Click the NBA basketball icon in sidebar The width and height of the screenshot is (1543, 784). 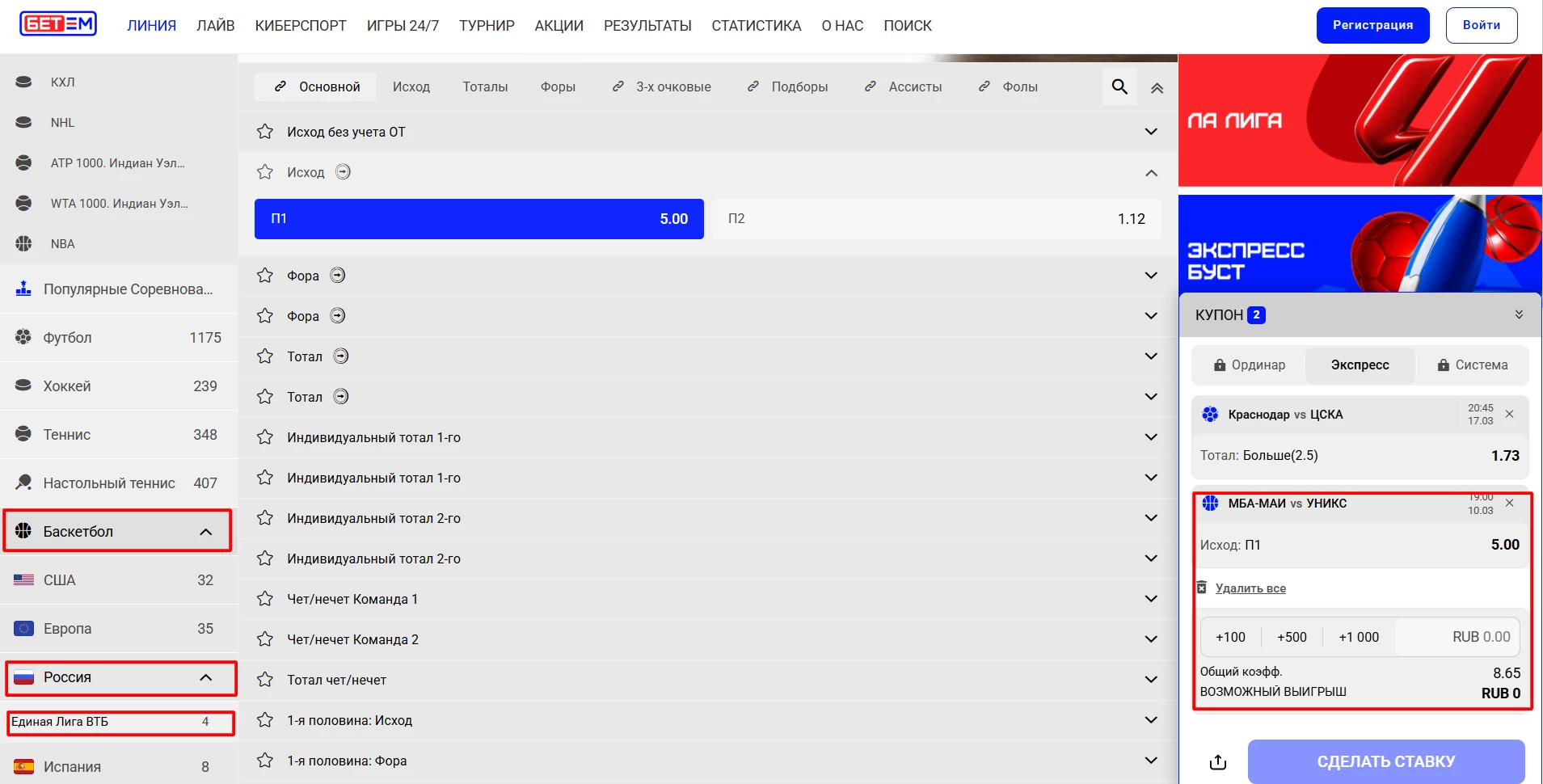point(24,243)
